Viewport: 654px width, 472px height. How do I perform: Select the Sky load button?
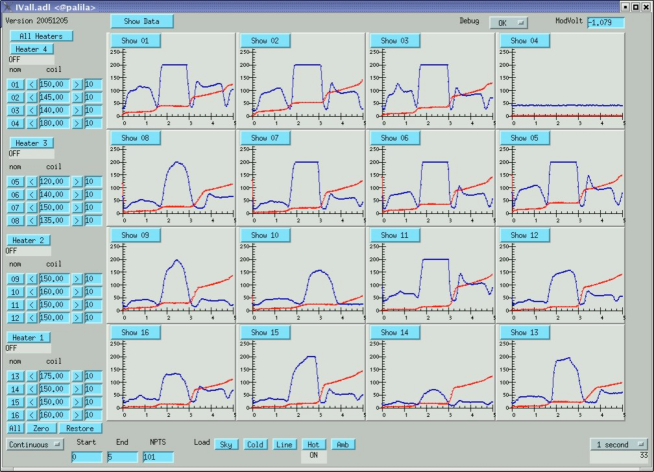coord(226,443)
